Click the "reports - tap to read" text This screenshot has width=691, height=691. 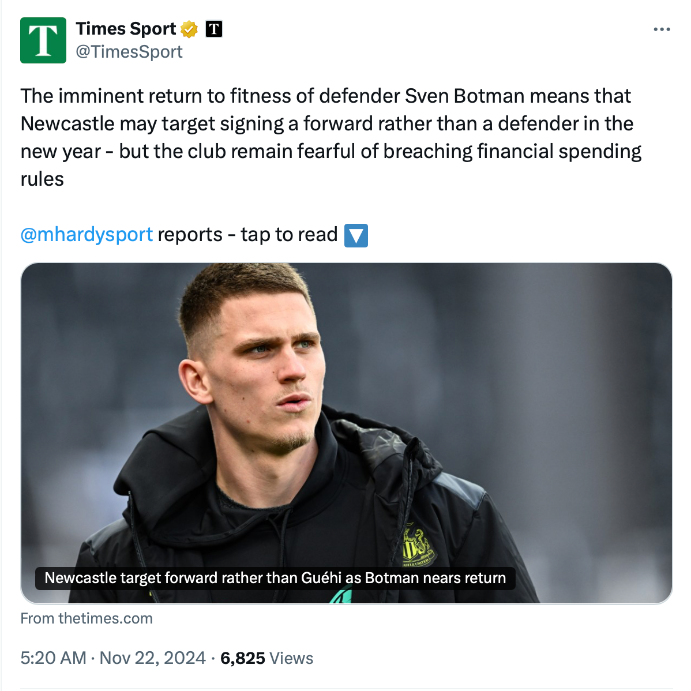tap(248, 235)
